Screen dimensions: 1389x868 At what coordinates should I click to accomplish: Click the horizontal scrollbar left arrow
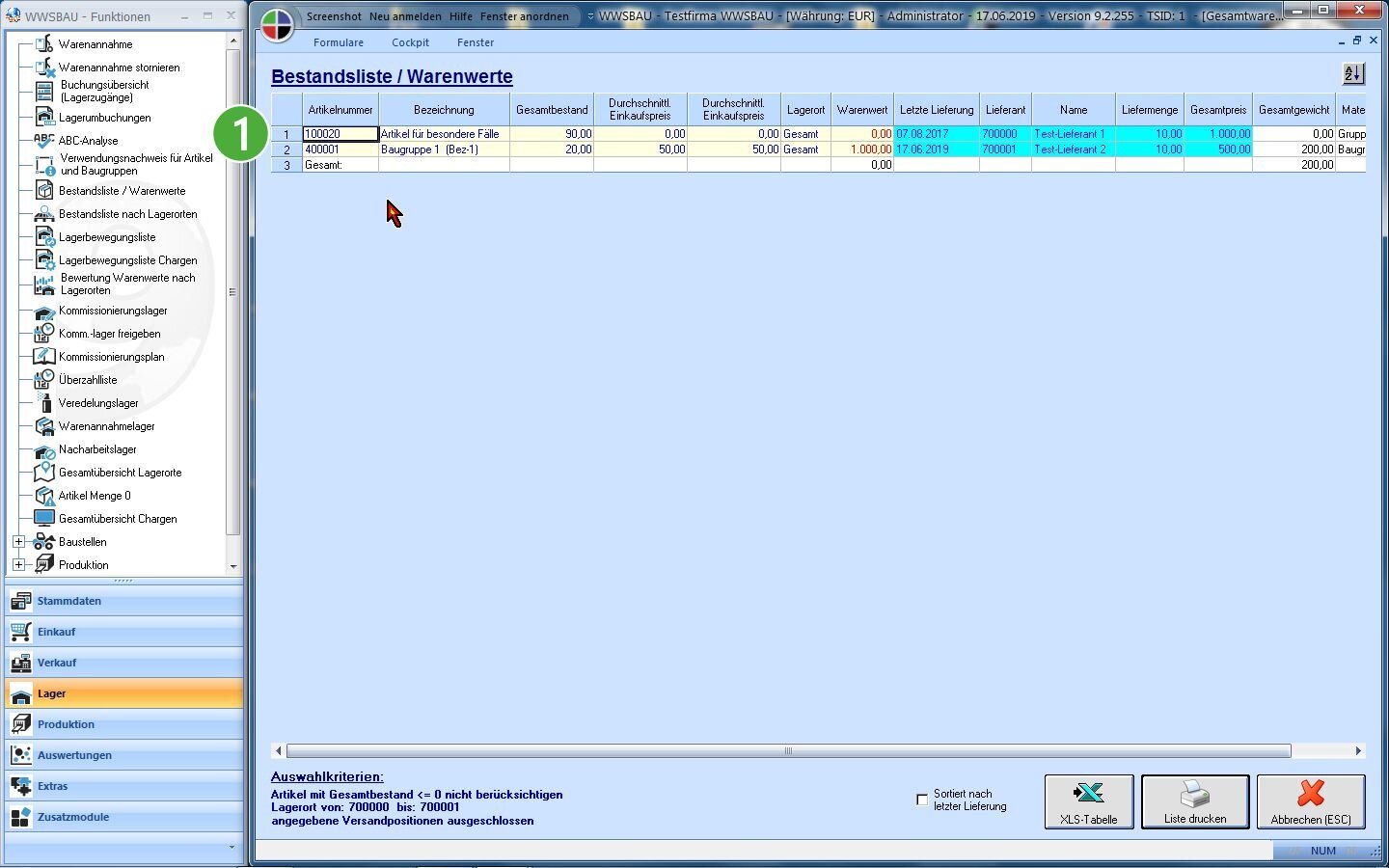(x=279, y=750)
